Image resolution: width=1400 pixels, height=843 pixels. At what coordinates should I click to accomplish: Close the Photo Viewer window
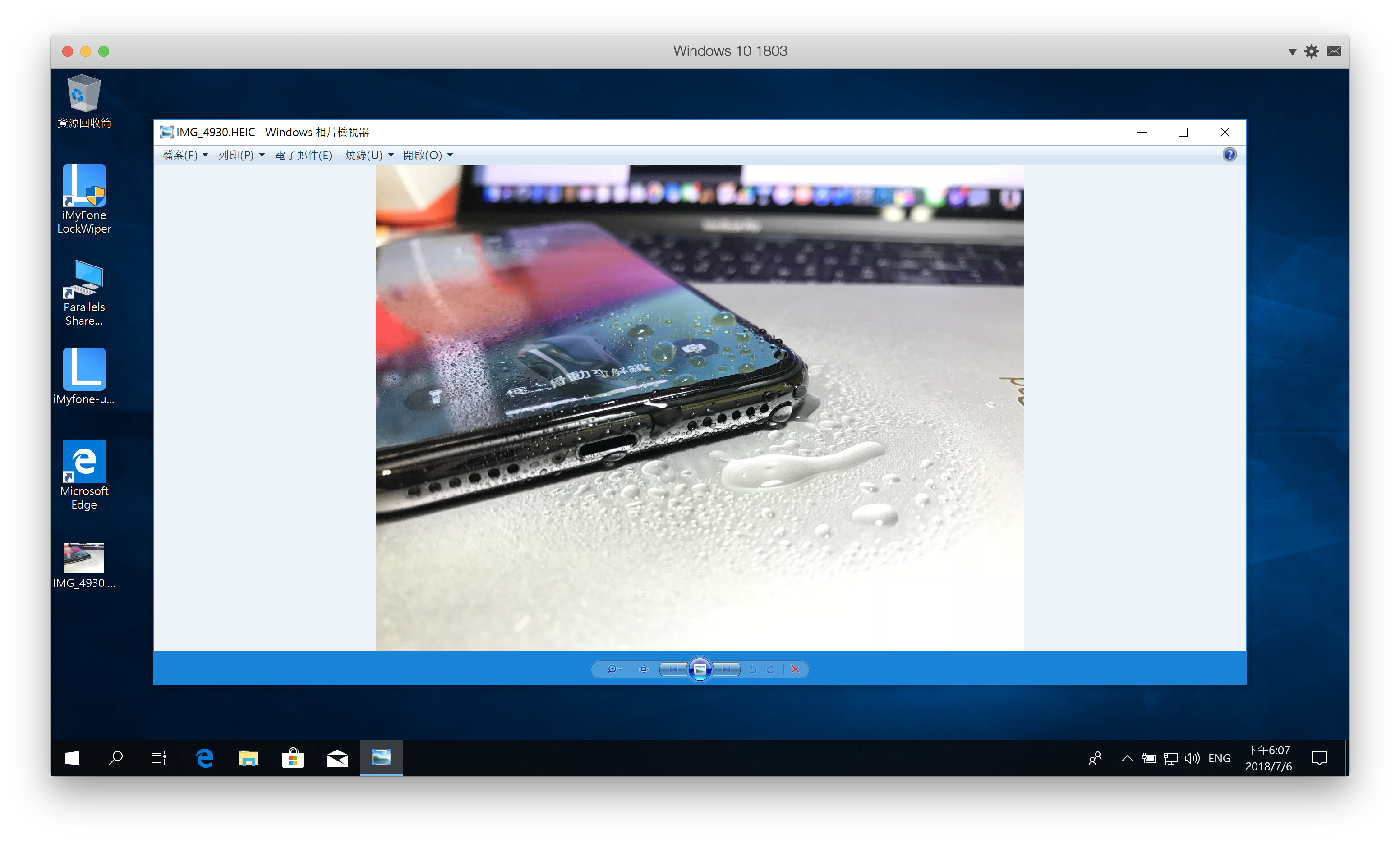pyautogui.click(x=1225, y=132)
